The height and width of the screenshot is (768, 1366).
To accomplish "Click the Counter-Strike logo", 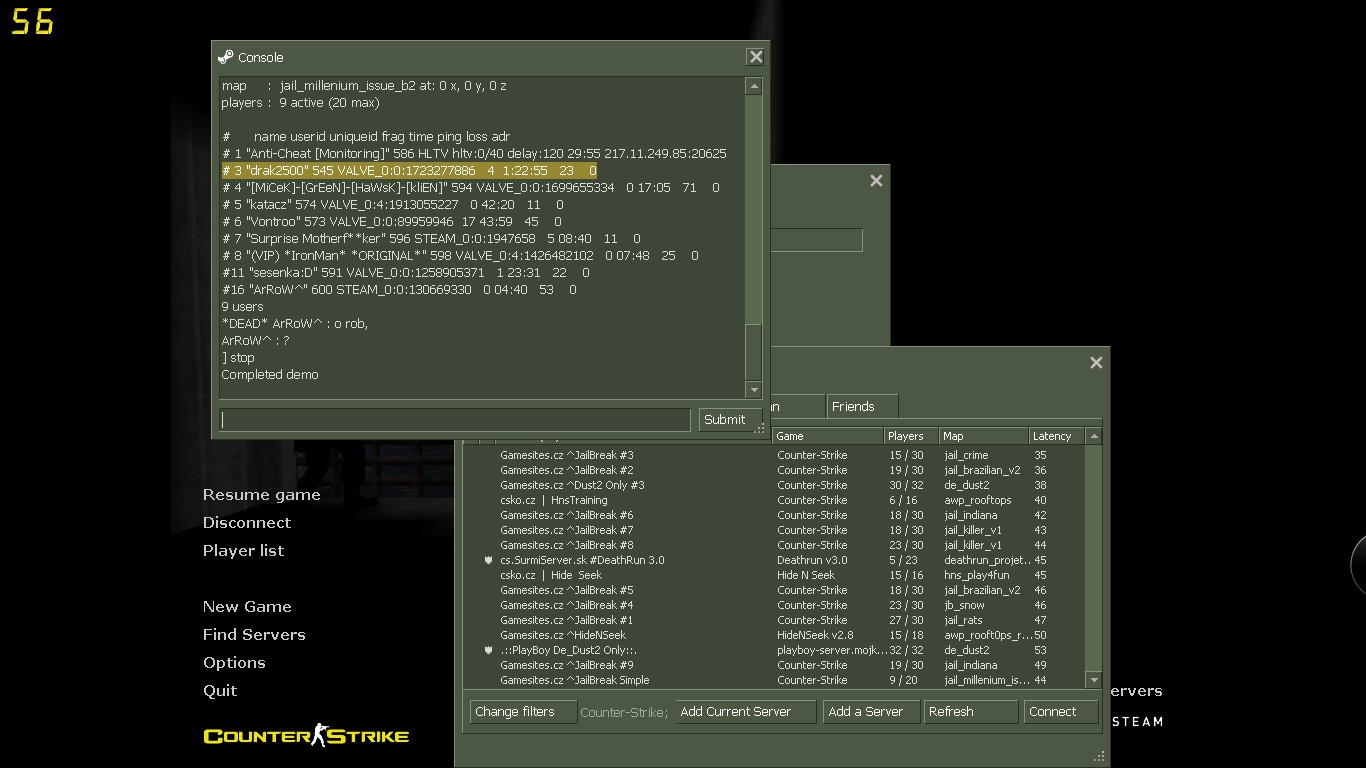I will pos(306,736).
